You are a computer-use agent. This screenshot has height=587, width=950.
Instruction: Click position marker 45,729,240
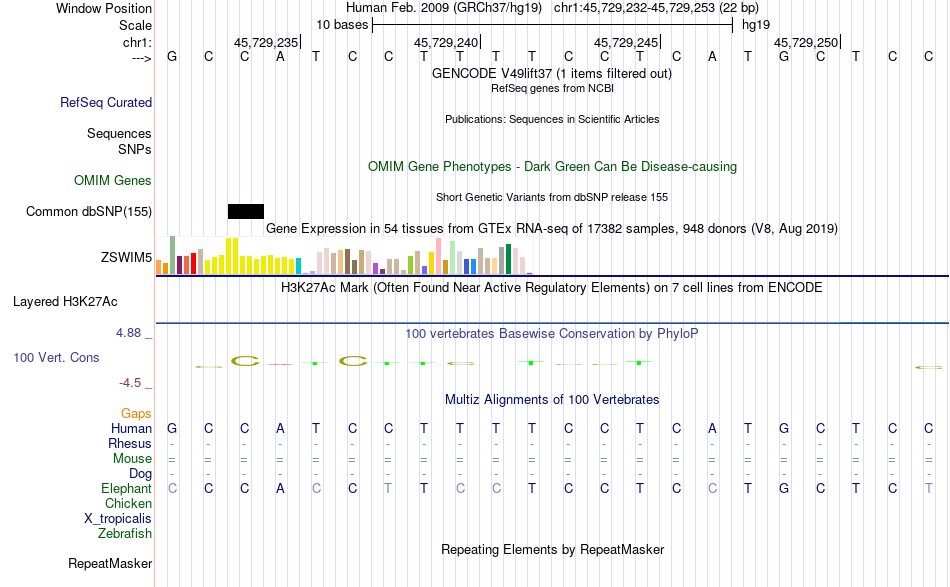point(446,42)
